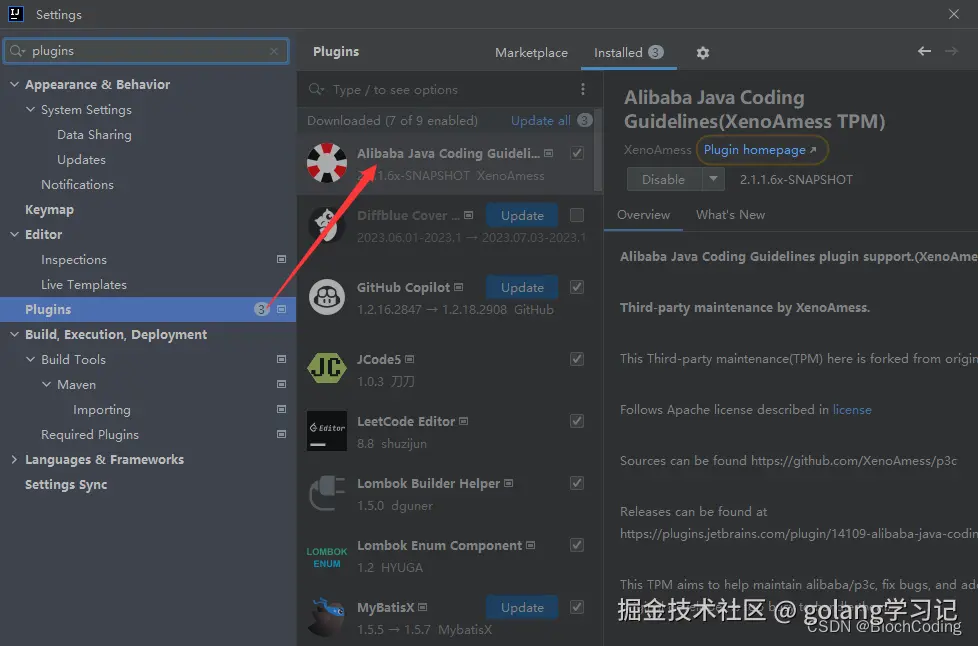Navigate forward with the right arrow

point(951,51)
